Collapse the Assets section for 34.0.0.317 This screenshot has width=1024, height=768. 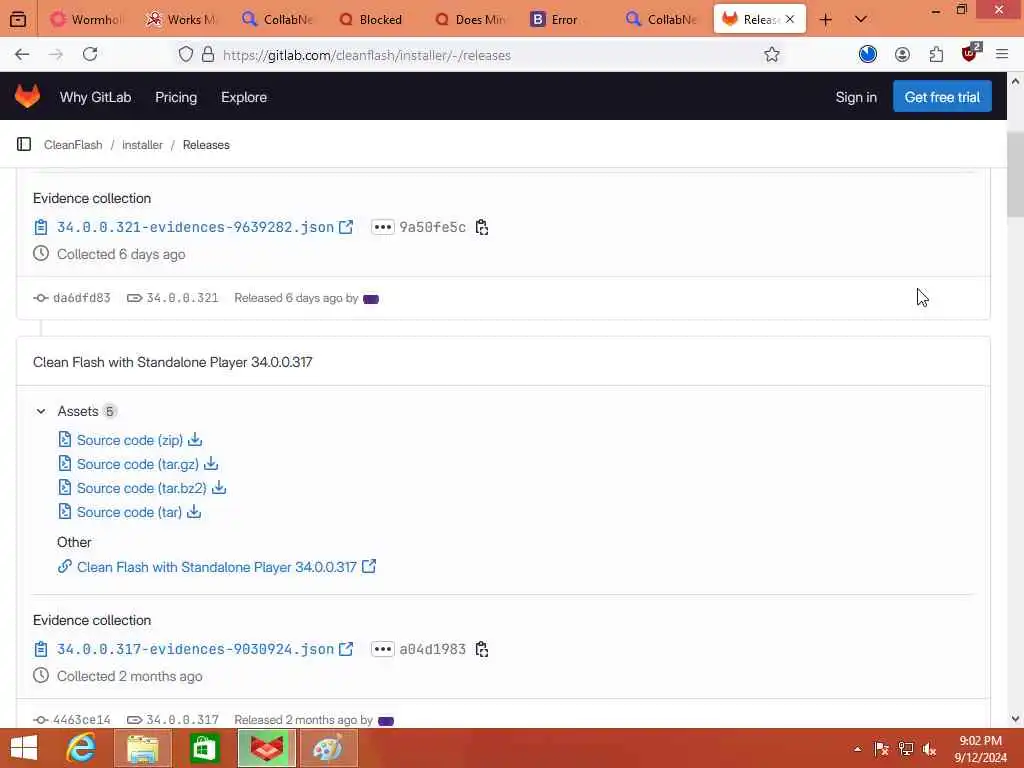[41, 411]
